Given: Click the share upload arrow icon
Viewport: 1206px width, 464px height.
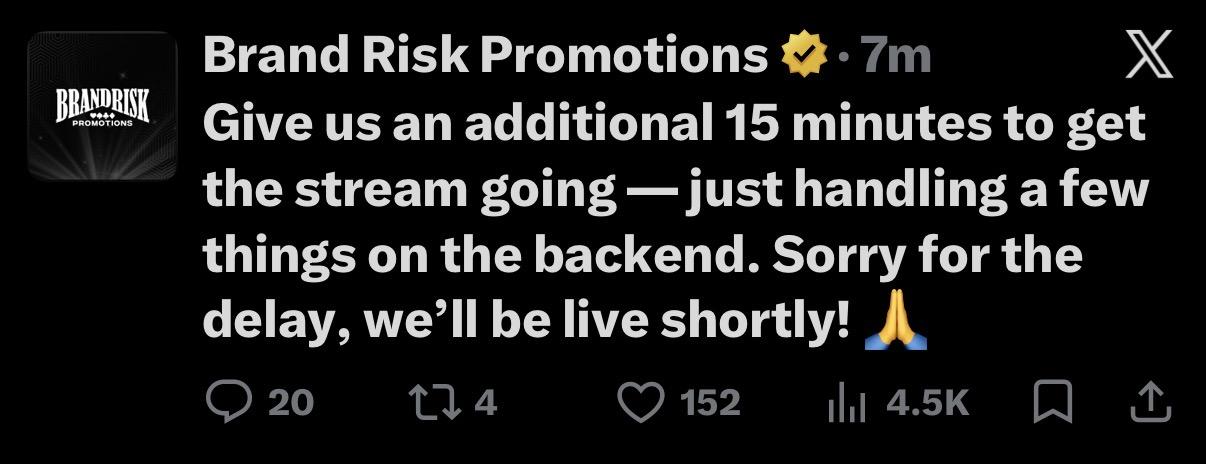Looking at the screenshot, I should point(1150,403).
